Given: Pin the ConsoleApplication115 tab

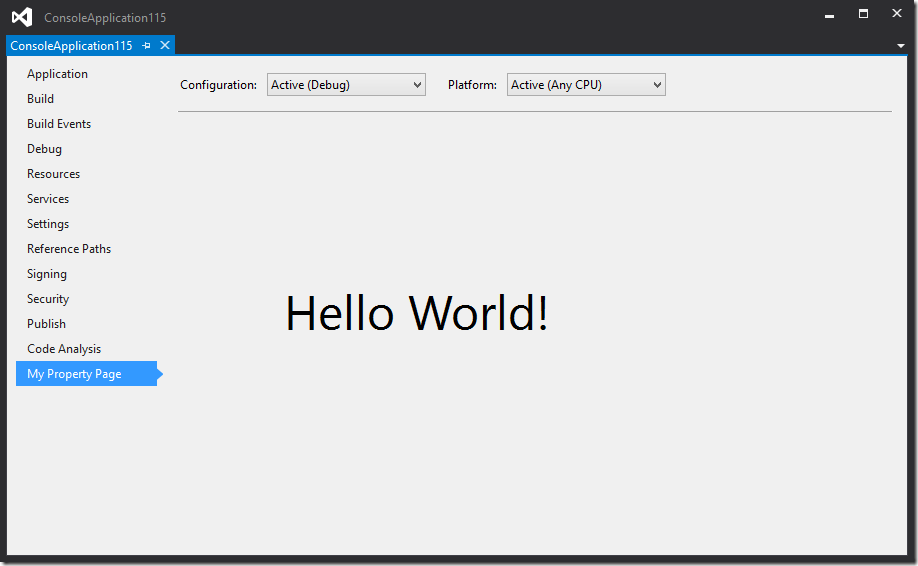Looking at the screenshot, I should 147,46.
